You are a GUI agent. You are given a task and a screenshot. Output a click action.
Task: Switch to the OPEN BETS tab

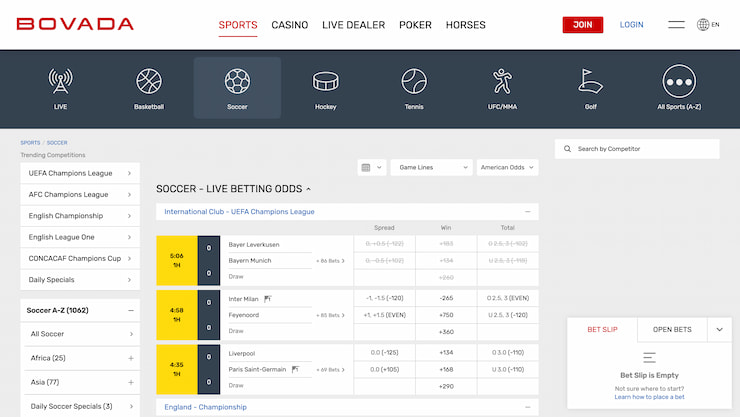click(x=672, y=329)
